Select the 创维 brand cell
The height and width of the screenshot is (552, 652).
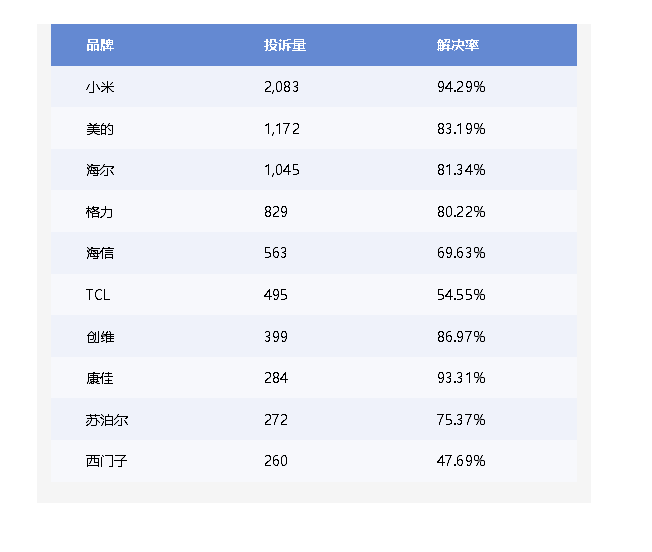click(100, 337)
